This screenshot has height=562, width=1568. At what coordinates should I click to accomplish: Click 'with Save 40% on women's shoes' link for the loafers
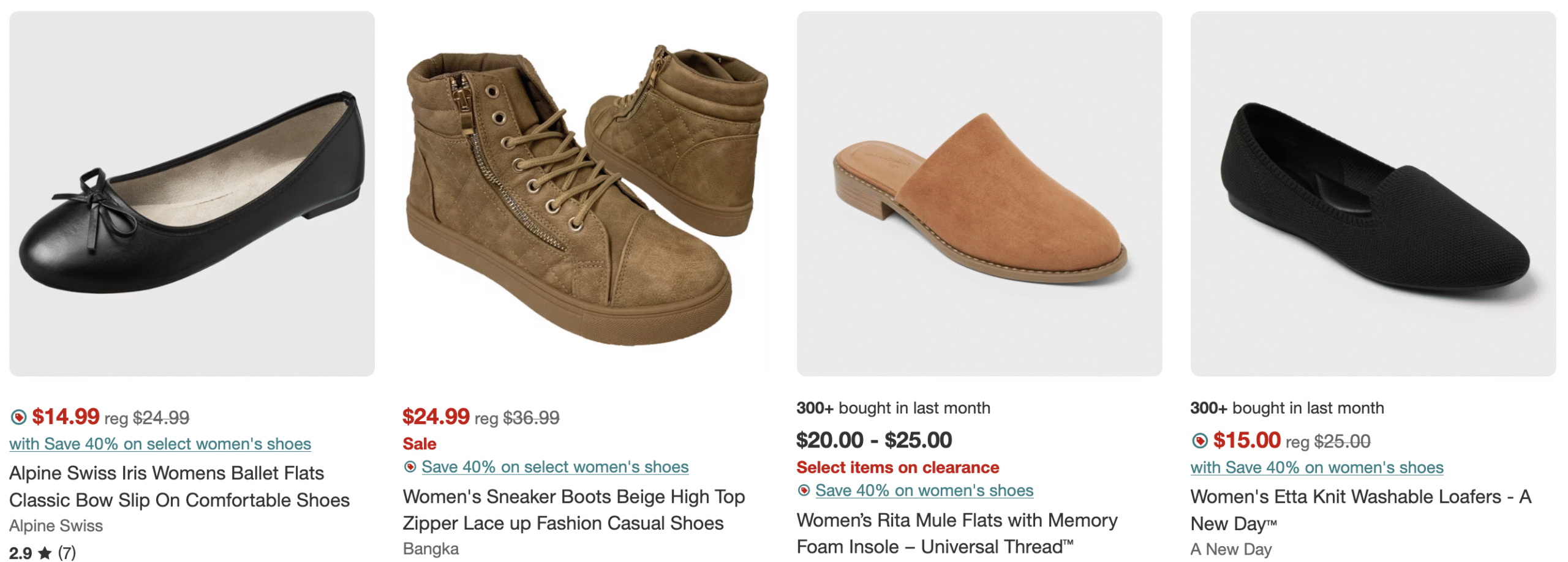1316,468
